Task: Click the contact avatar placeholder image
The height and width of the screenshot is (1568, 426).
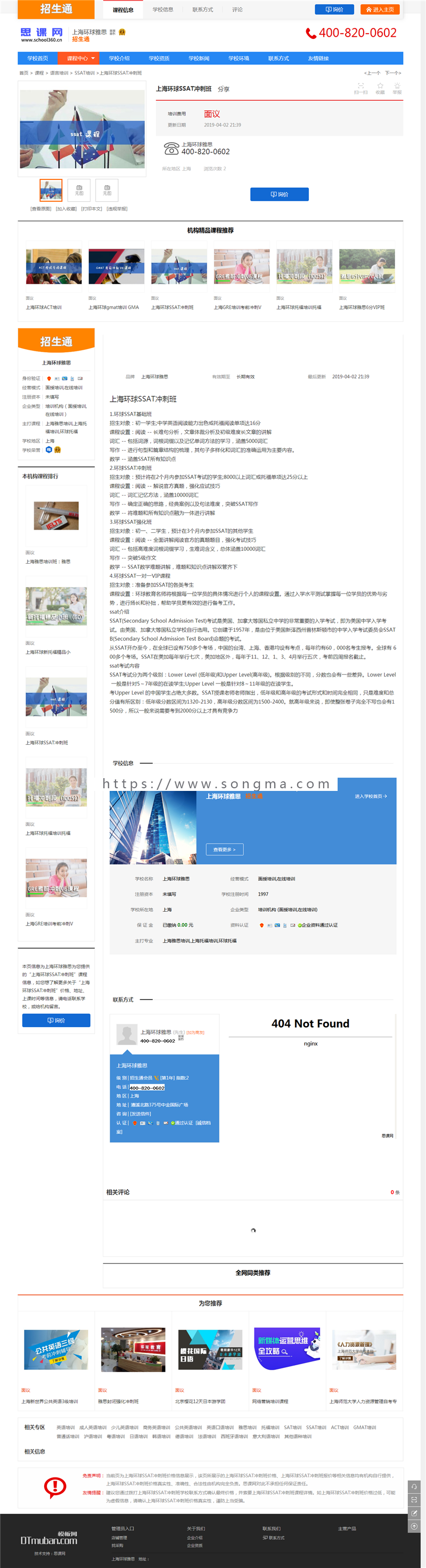Action: (127, 1035)
